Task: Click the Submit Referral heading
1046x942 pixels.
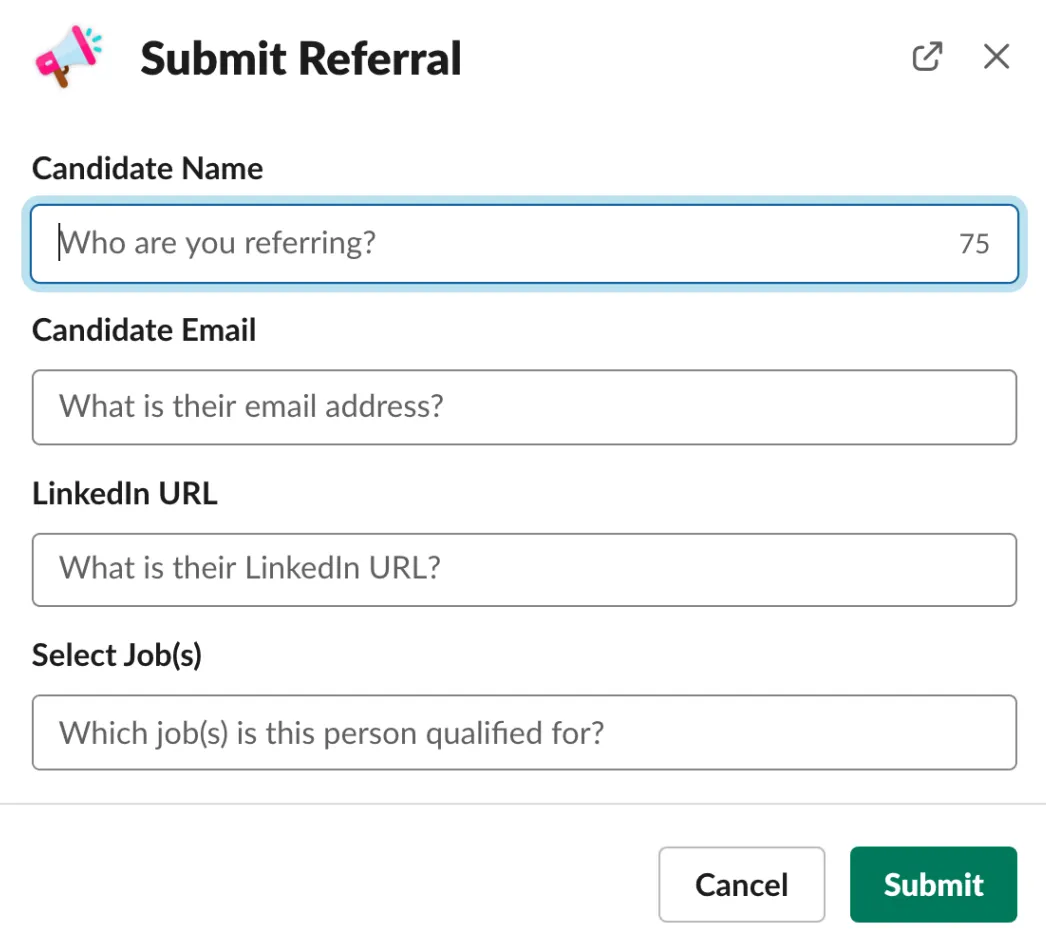Action: pyautogui.click(x=301, y=59)
